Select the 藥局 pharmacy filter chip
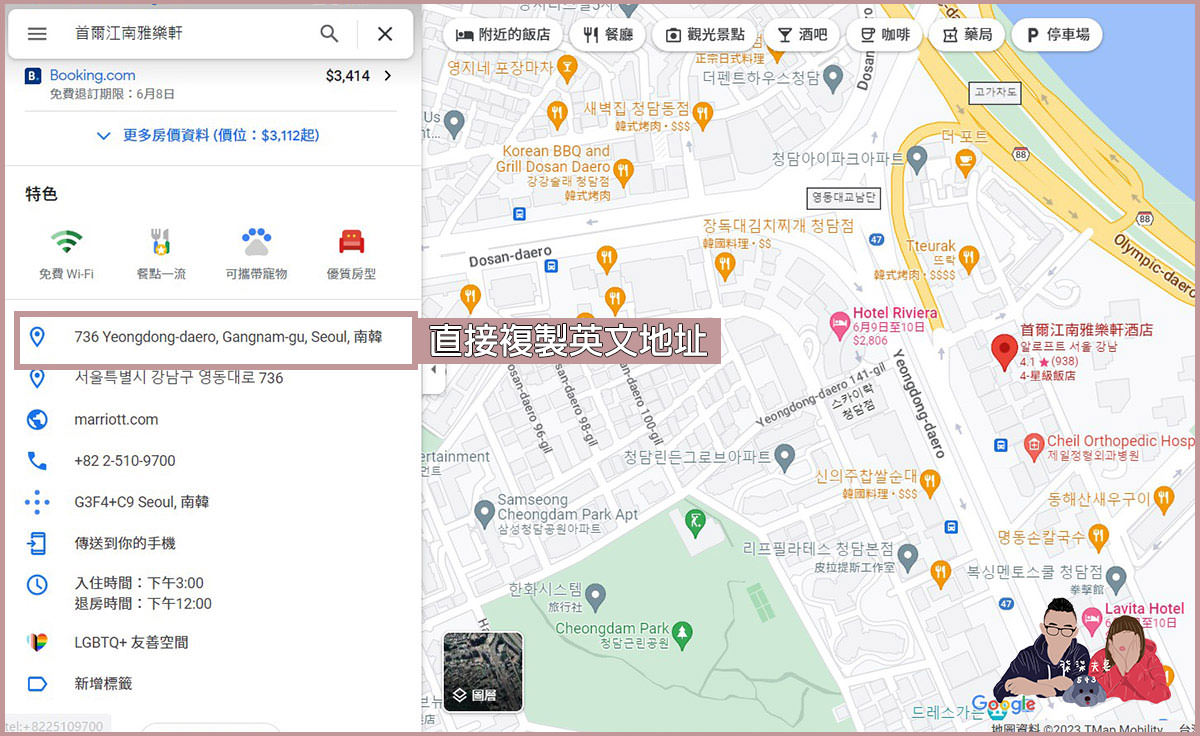Screen dimensions: 1200x736 [x=966, y=34]
